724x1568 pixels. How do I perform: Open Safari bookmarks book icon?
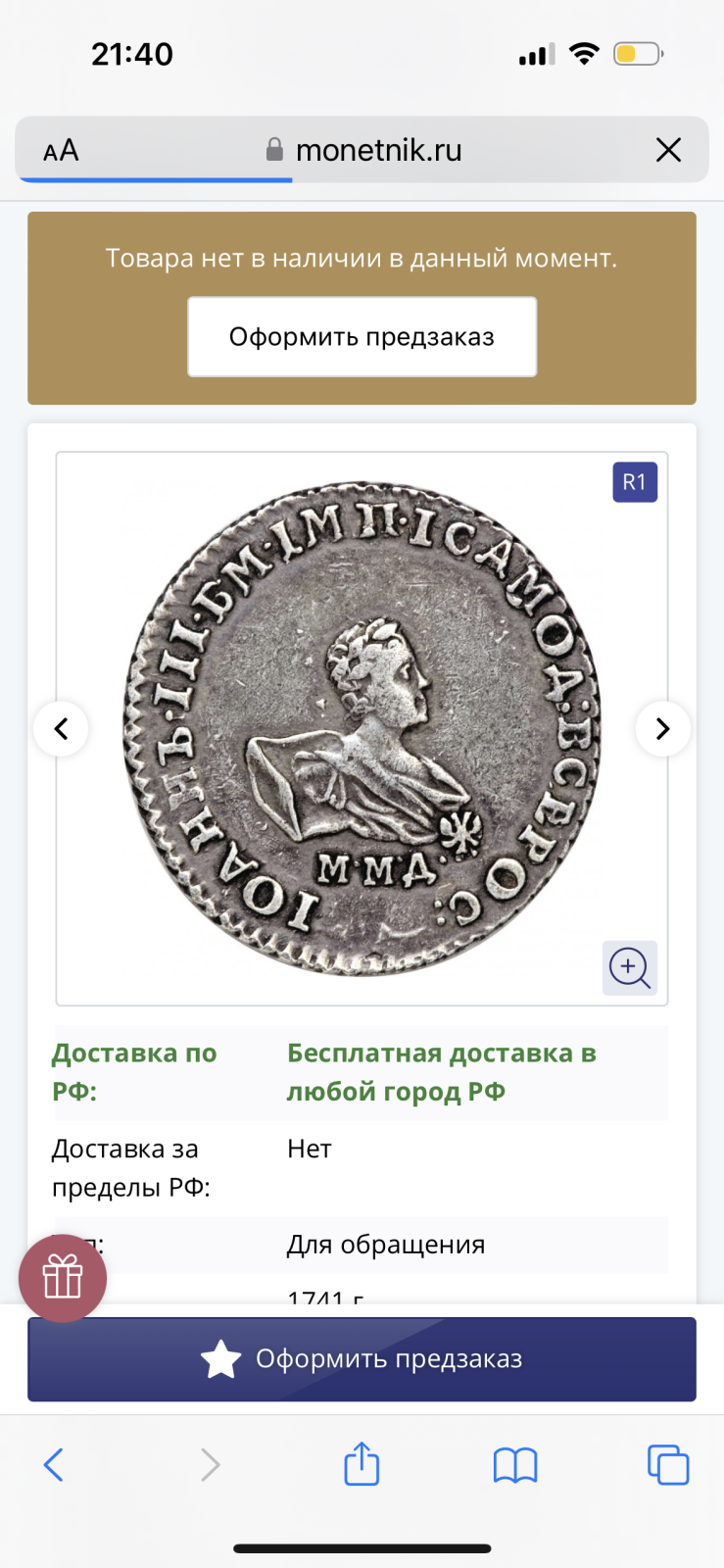tap(515, 1465)
